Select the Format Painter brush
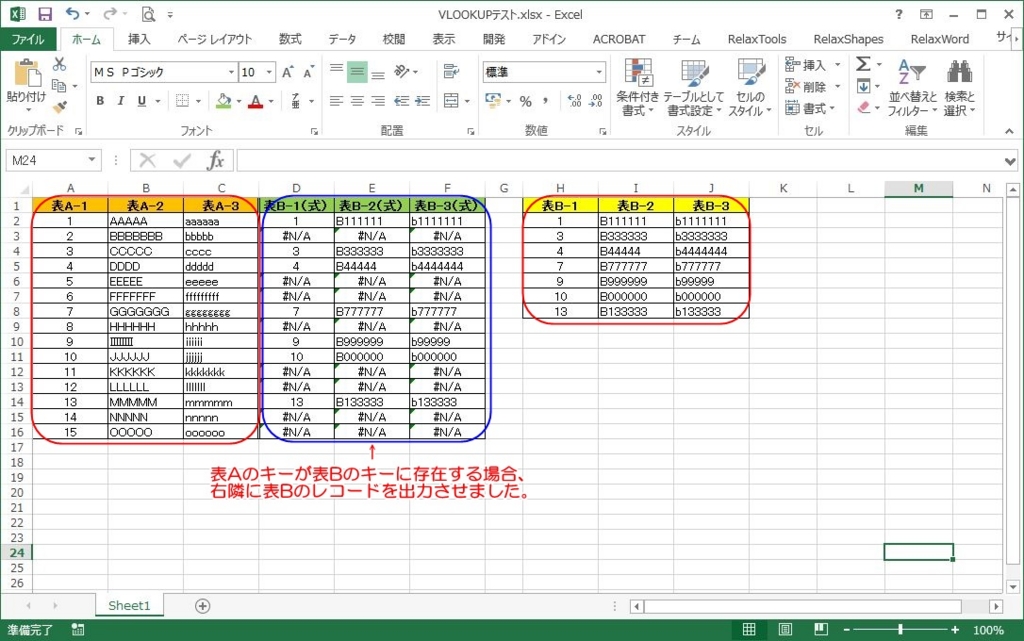 (x=59, y=106)
